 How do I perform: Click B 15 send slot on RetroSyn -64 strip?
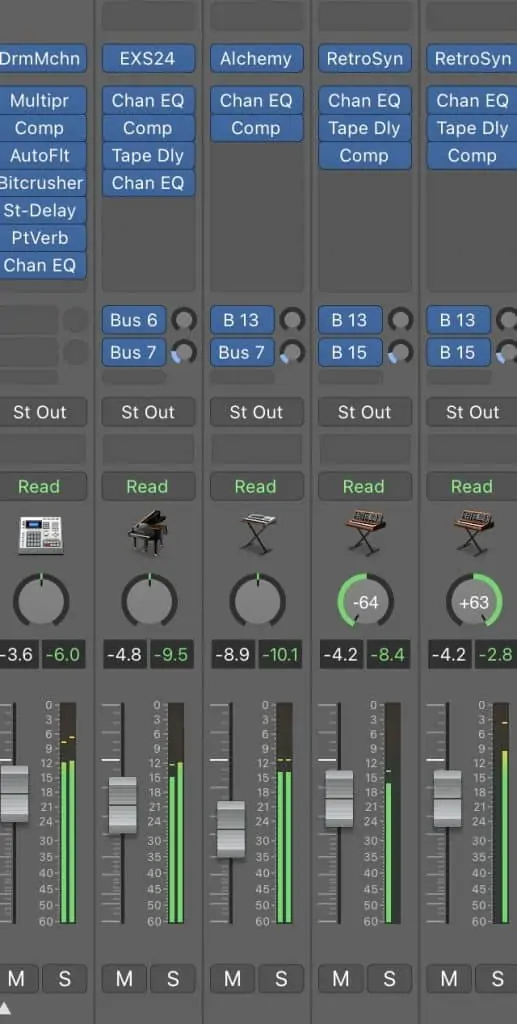click(351, 353)
